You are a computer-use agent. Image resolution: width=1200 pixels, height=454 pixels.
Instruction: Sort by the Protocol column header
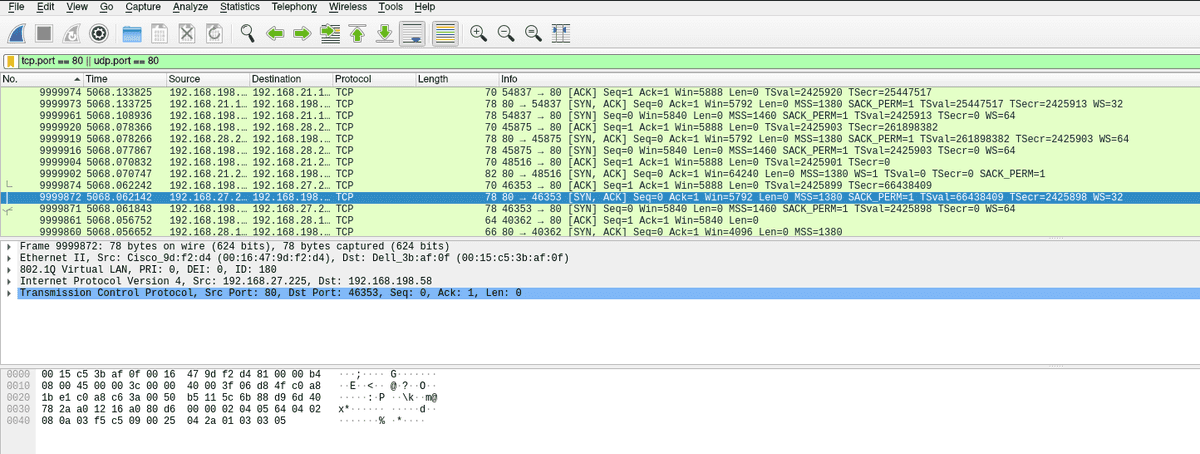point(373,79)
